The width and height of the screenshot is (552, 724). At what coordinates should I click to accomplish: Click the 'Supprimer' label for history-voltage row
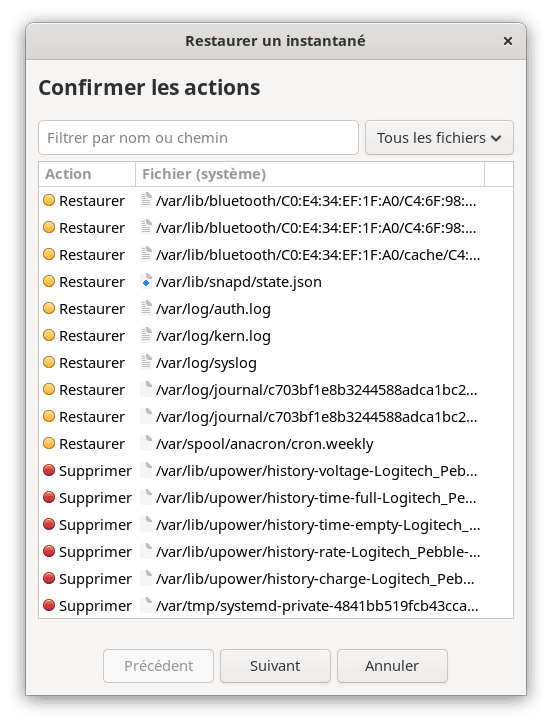point(96,471)
